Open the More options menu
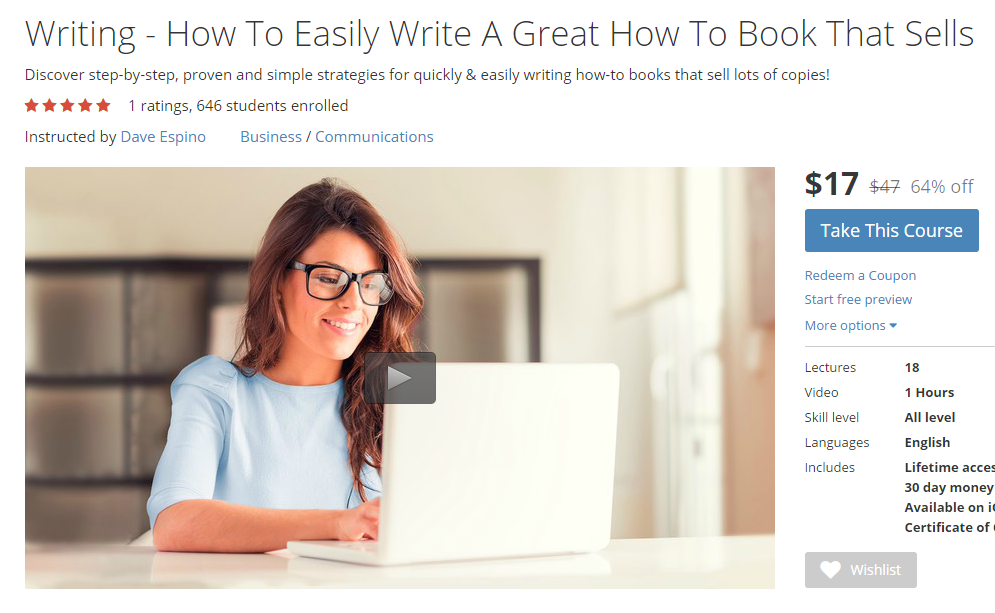This screenshot has width=995, height=613. (x=850, y=326)
